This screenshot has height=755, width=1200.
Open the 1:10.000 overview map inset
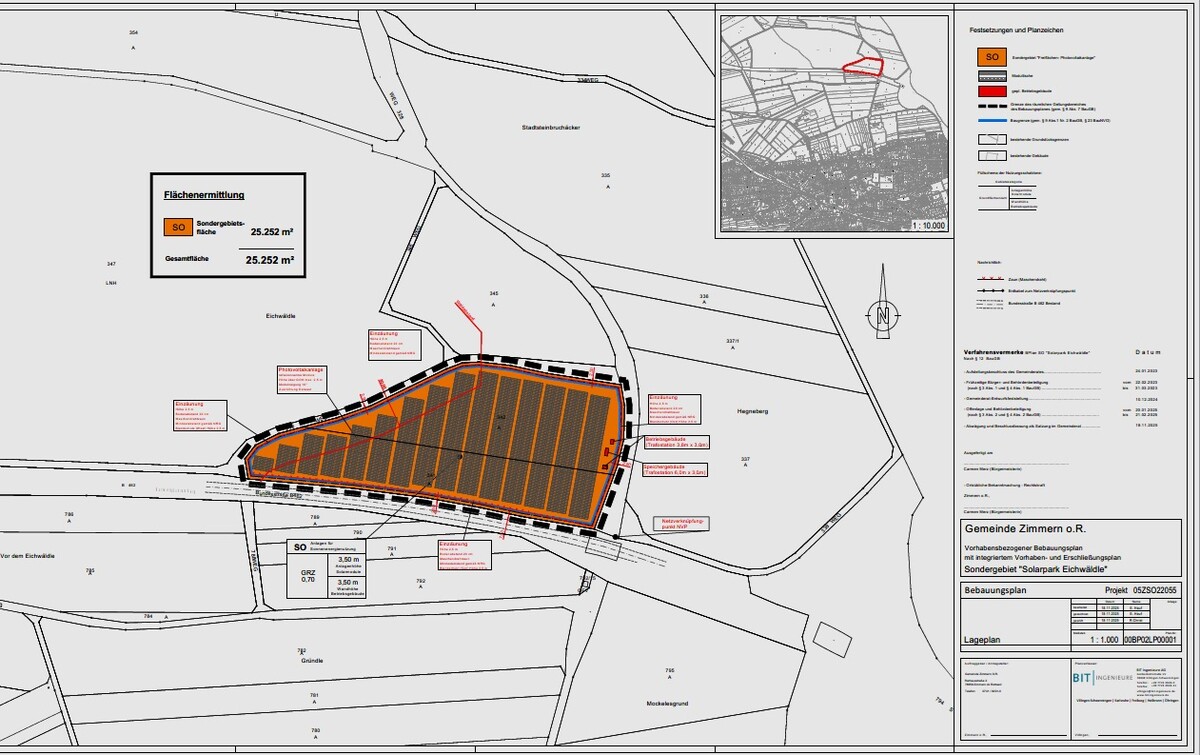(x=832, y=125)
